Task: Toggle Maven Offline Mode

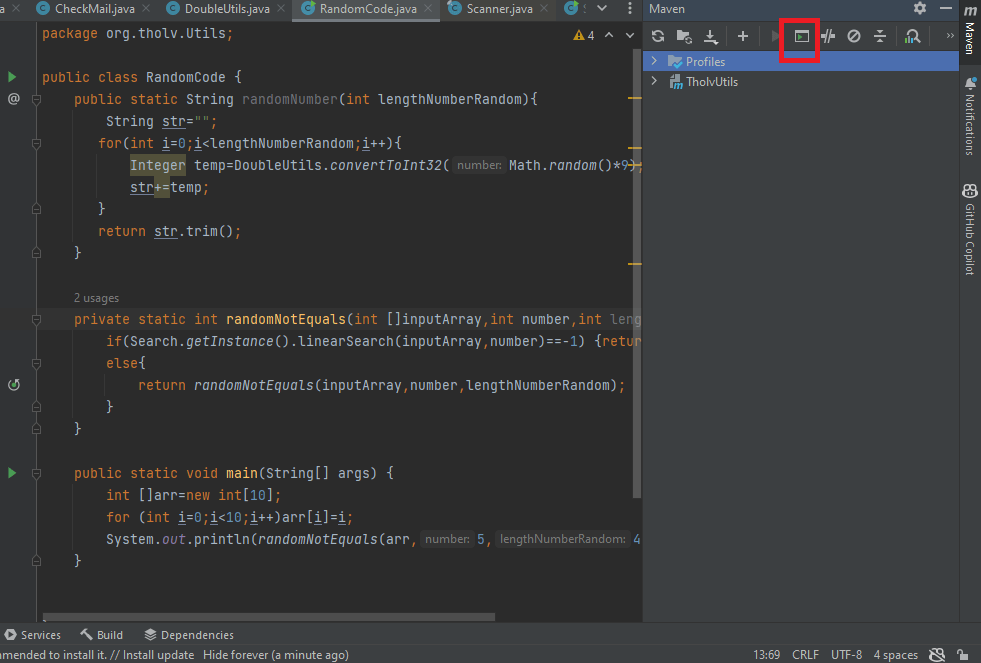Action: coord(852,36)
